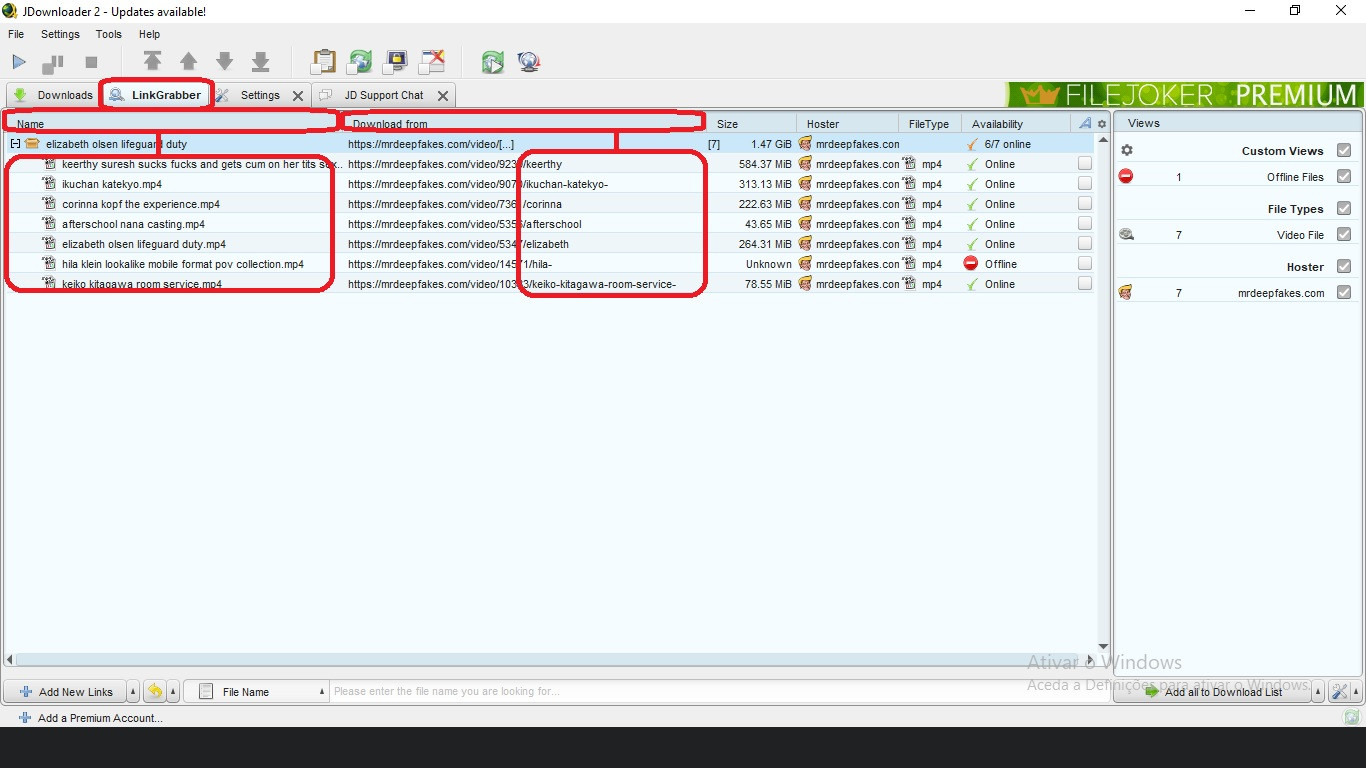
Task: Tick the checkbox in the Offline row
Action: pyautogui.click(x=1085, y=264)
